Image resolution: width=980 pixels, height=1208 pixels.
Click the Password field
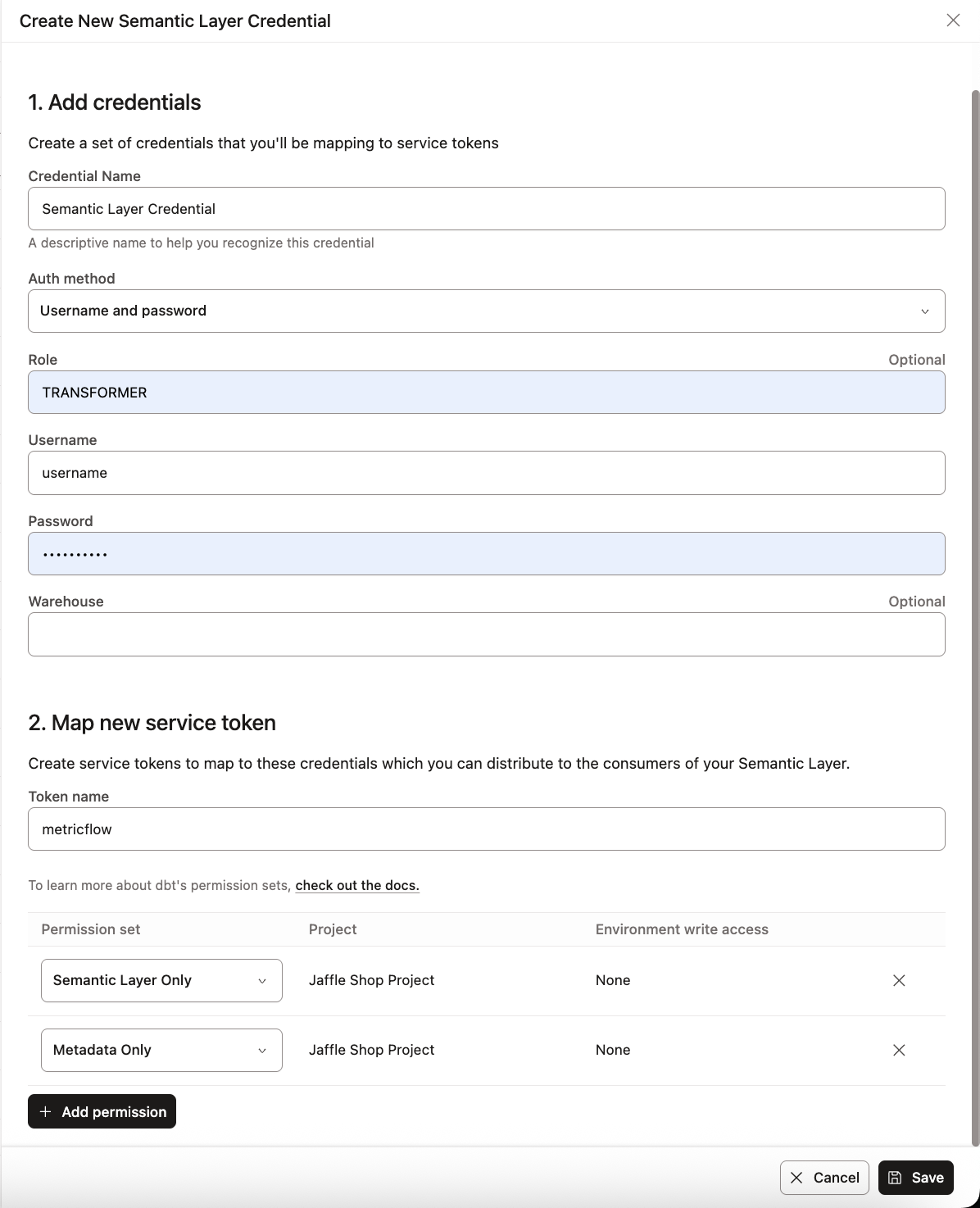[x=487, y=553]
